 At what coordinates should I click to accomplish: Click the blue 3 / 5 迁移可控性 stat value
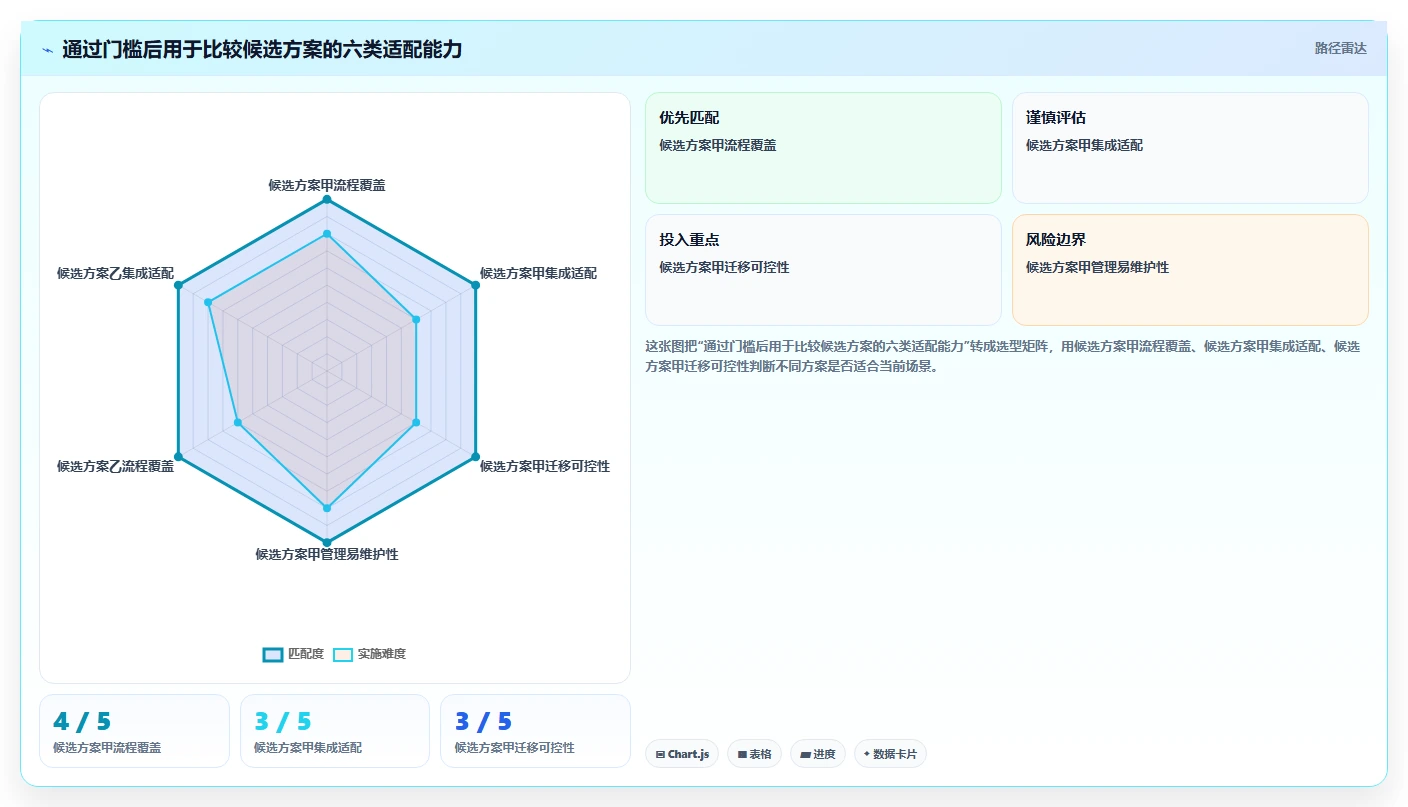click(483, 721)
